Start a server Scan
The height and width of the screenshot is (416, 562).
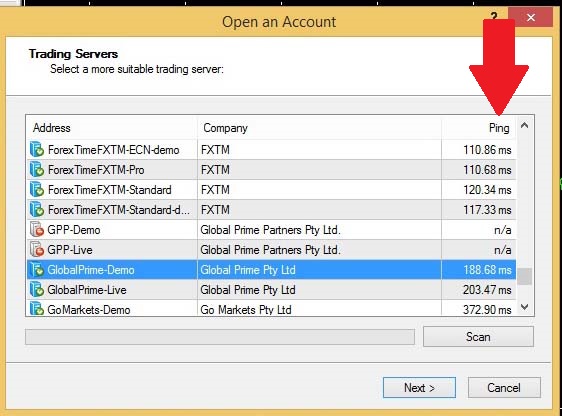[x=478, y=336]
